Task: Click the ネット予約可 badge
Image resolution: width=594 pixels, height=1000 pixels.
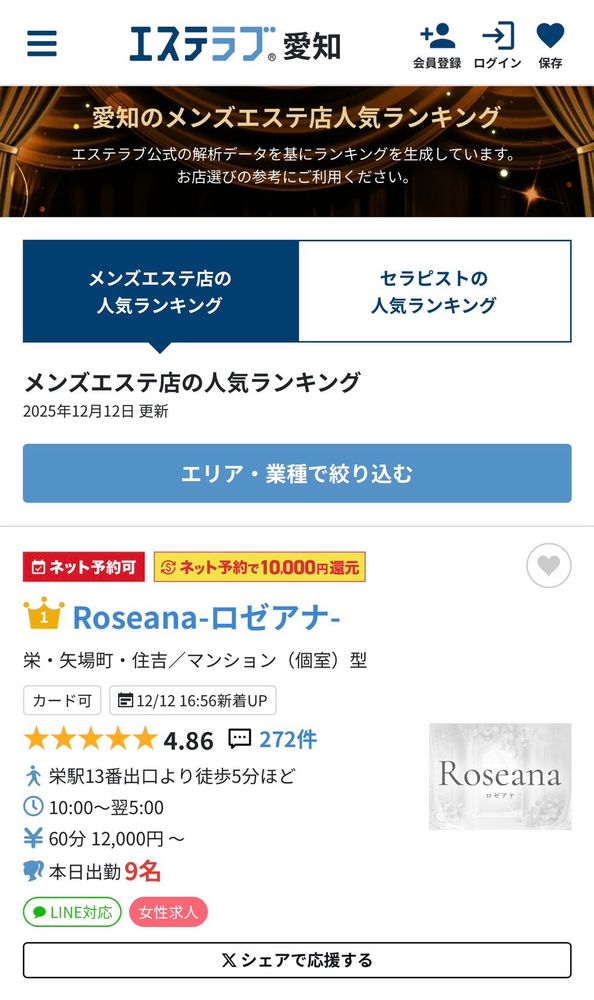Action: pyautogui.click(x=84, y=567)
